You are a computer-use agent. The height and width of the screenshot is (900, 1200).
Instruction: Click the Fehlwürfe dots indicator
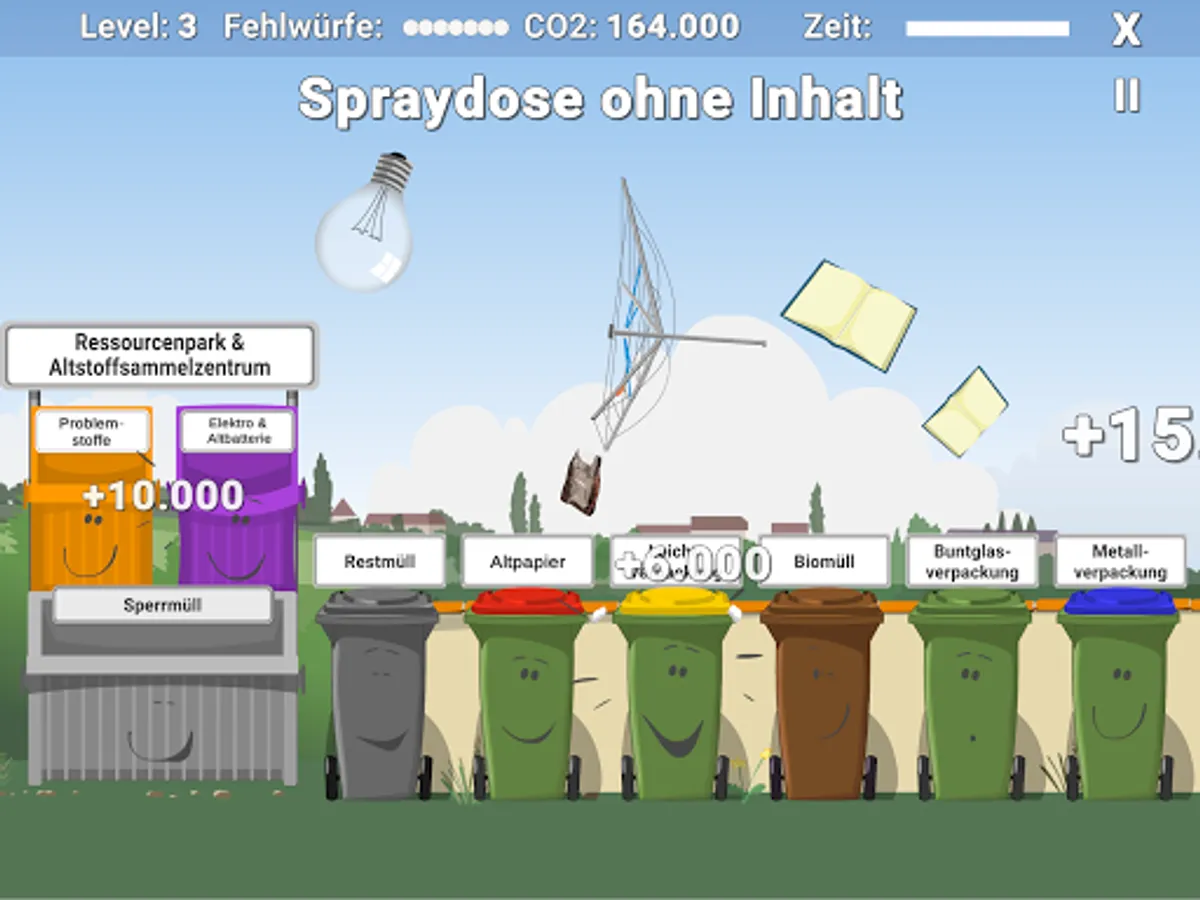click(457, 28)
